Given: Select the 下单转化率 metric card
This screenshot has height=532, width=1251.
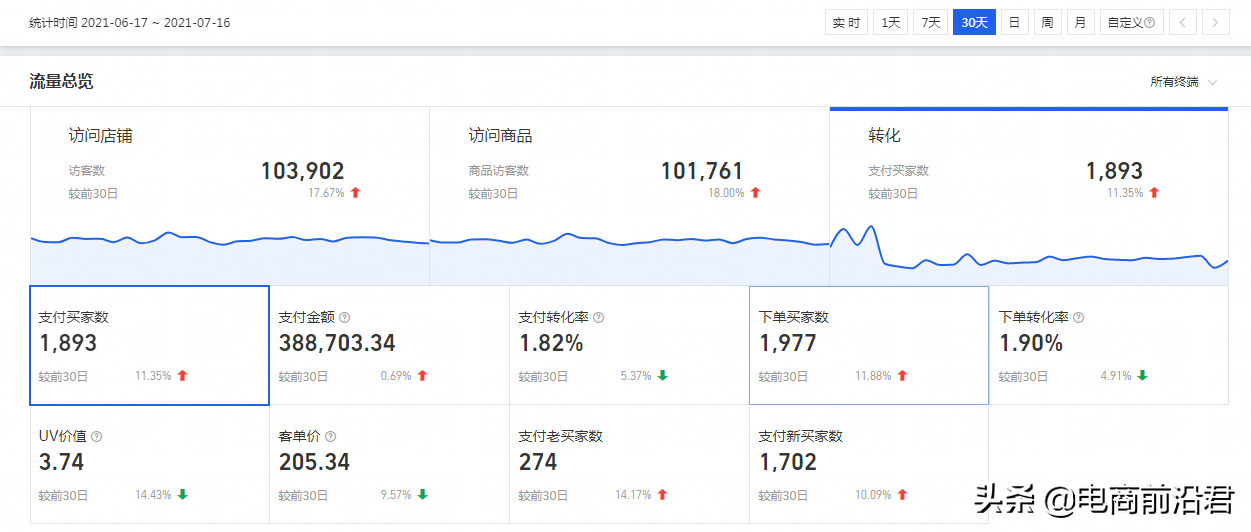Looking at the screenshot, I should (1109, 345).
